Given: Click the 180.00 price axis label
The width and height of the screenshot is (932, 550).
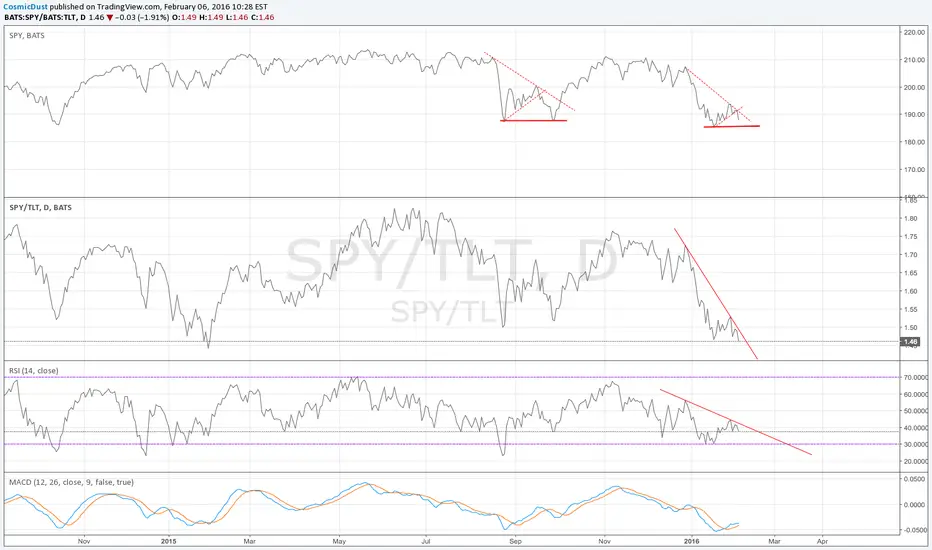Looking at the screenshot, I should pos(914,142).
